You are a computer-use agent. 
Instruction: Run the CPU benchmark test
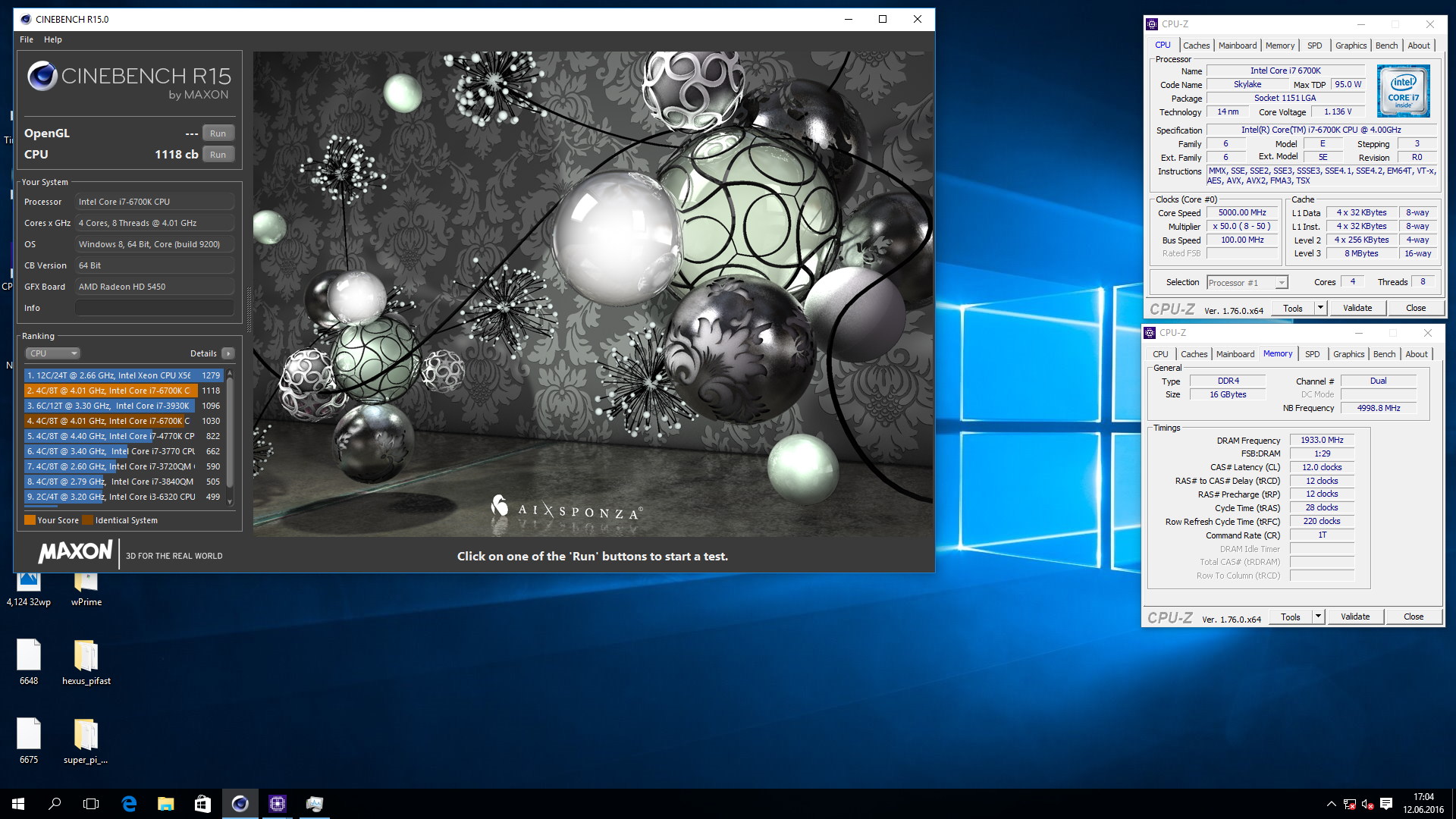(218, 155)
